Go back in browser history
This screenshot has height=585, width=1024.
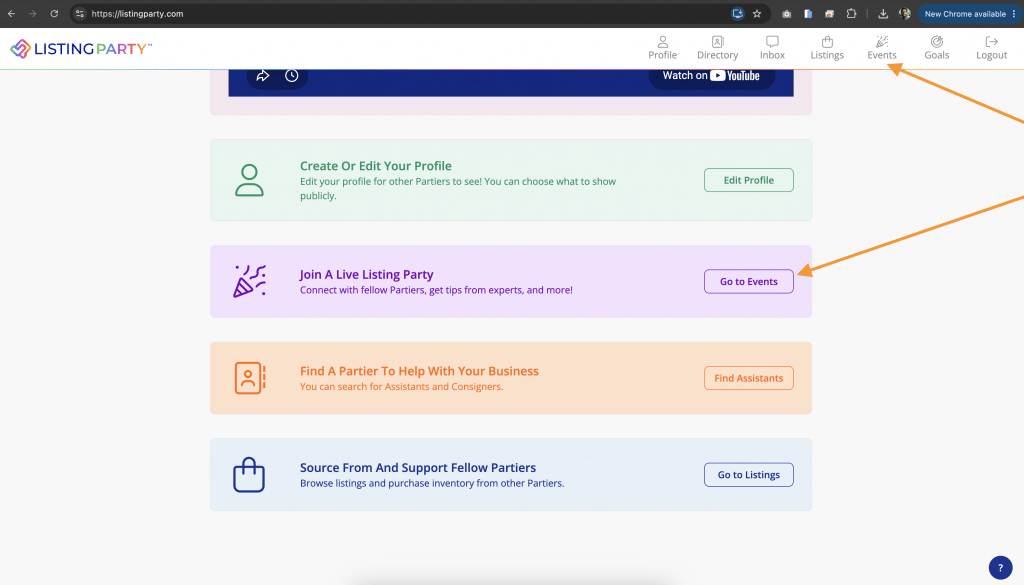pyautogui.click(x=11, y=14)
